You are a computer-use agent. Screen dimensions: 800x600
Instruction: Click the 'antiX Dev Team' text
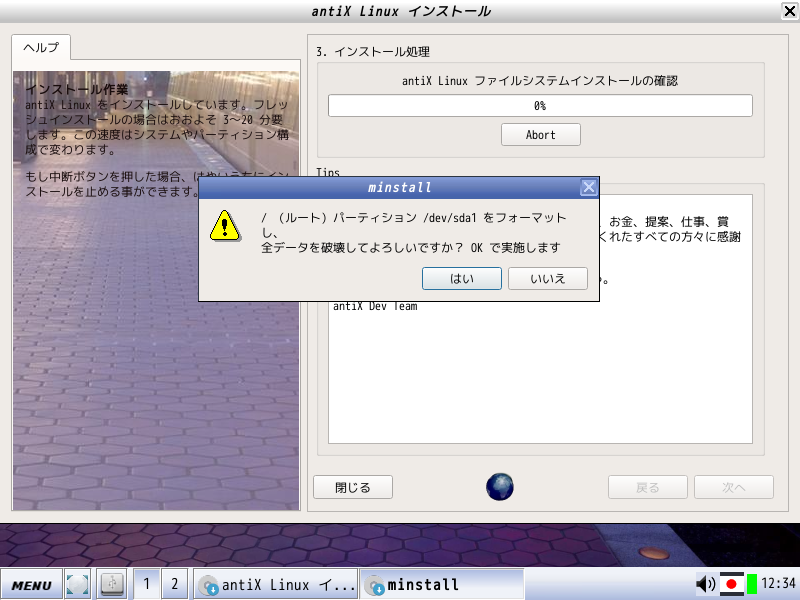pos(375,306)
